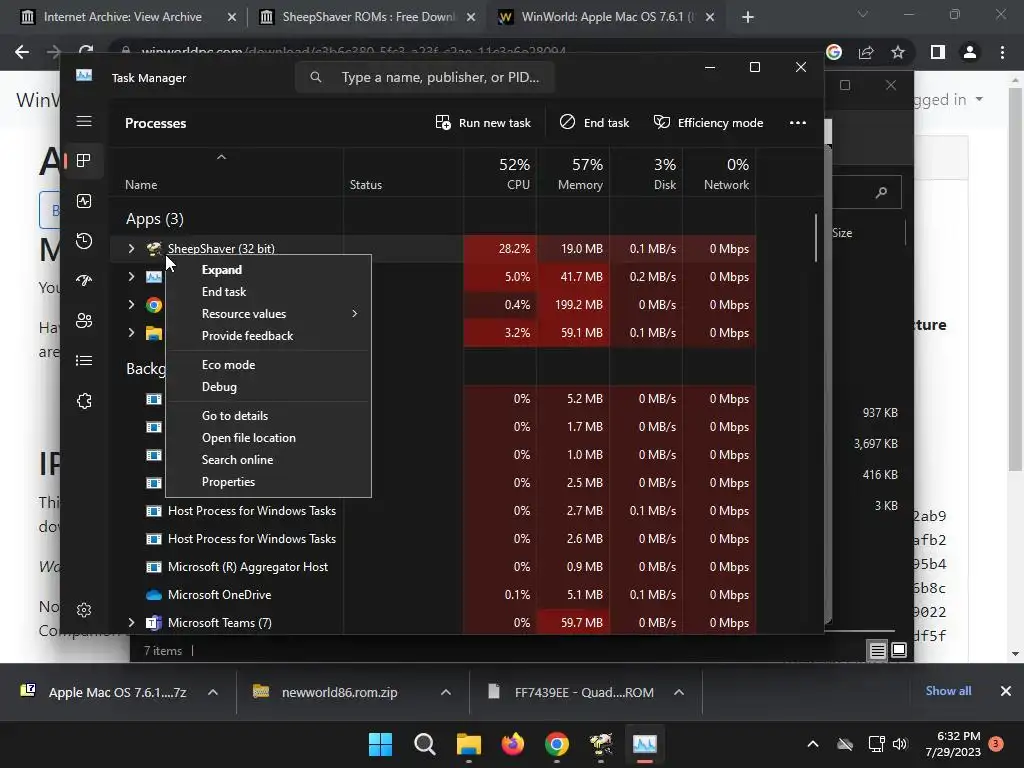Click Run new task button
This screenshot has width=1024, height=768.
point(483,123)
